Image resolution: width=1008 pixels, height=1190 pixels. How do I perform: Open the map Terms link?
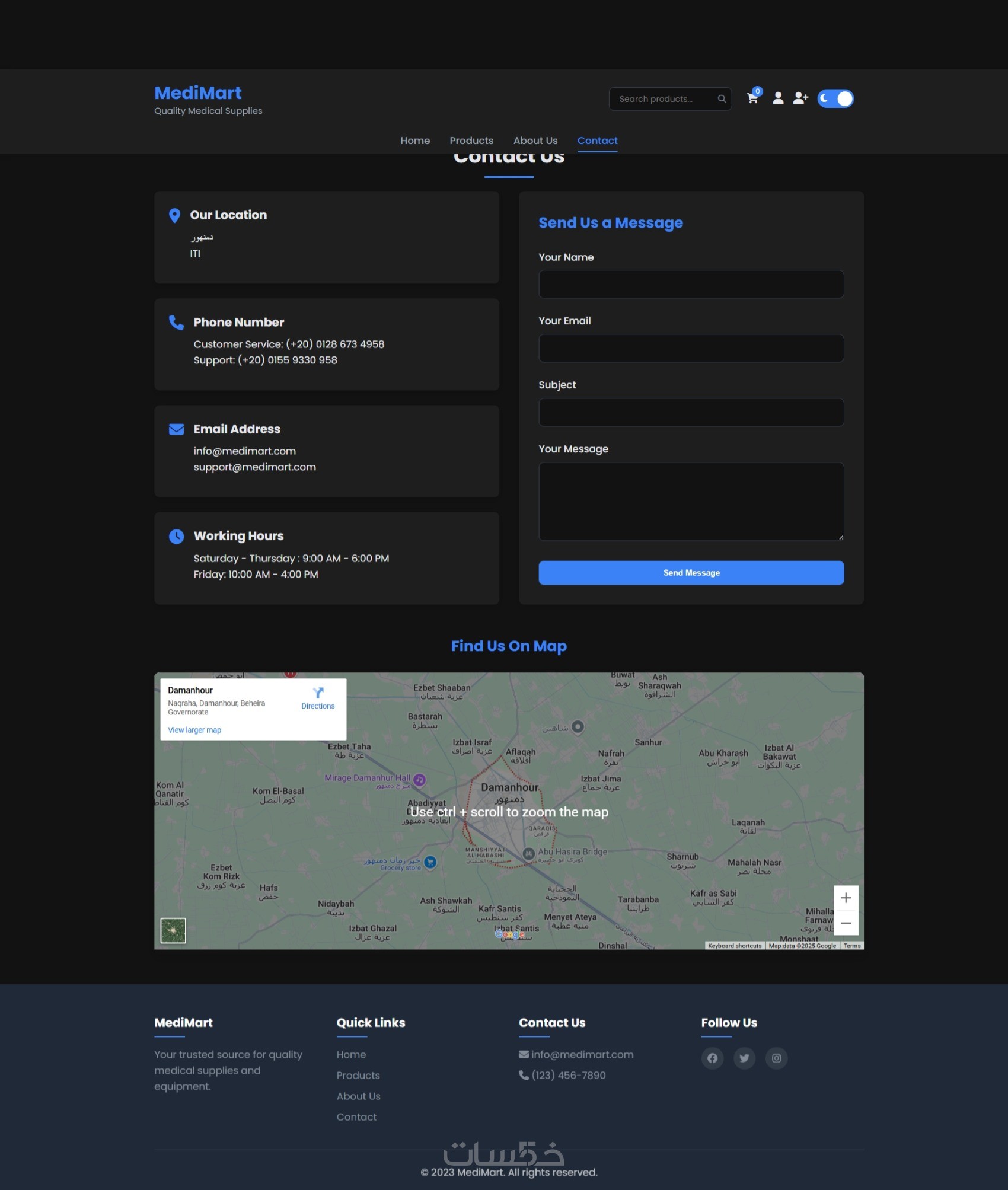pos(852,946)
